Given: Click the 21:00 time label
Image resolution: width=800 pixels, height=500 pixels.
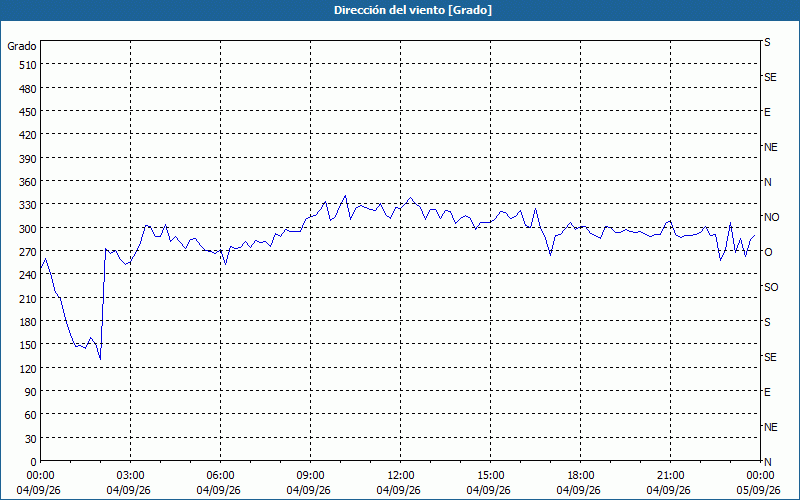Looking at the screenshot, I should (x=670, y=476).
